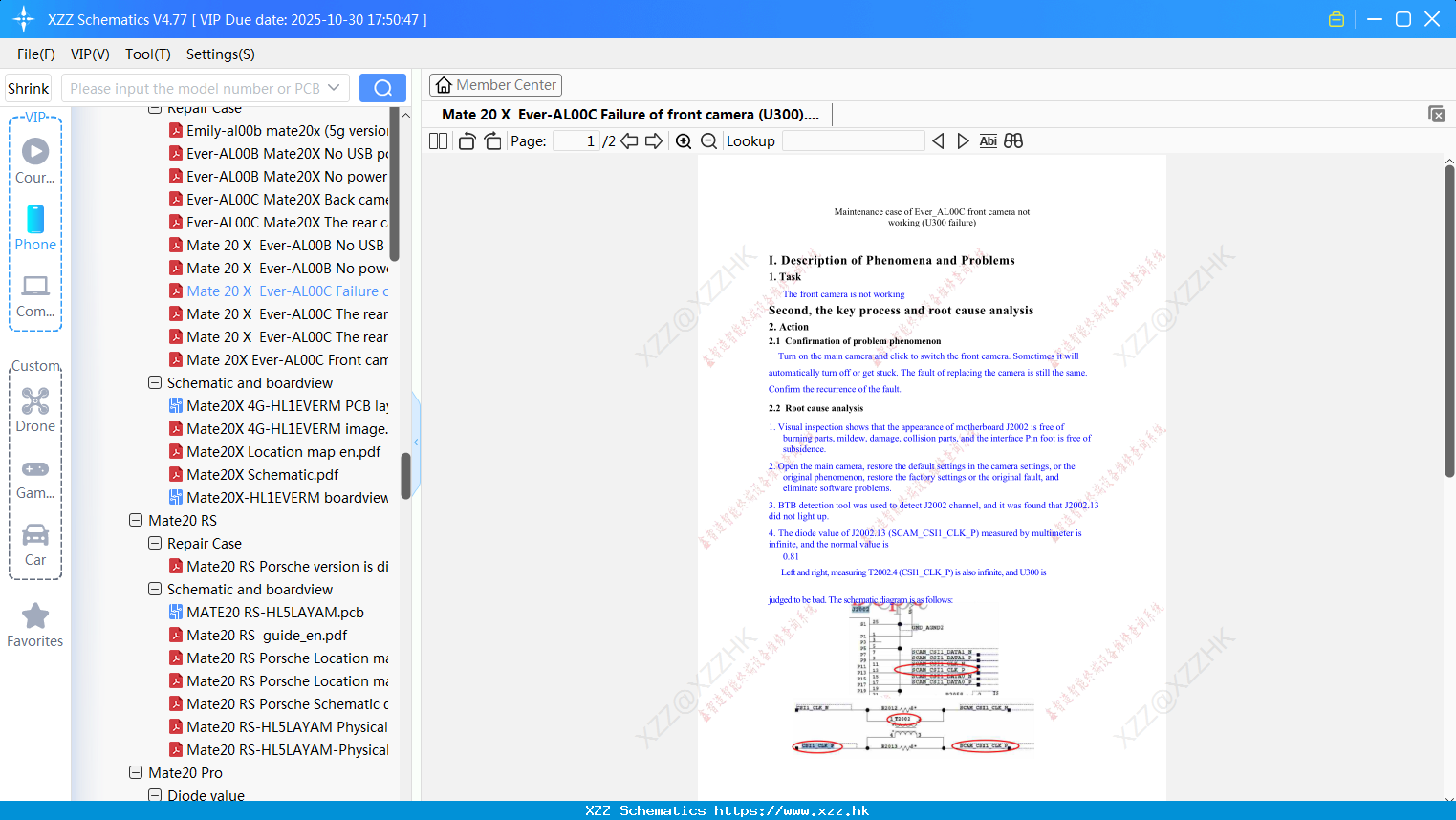The image size is (1456, 820).
Task: Rotate page clockwise
Action: [492, 141]
